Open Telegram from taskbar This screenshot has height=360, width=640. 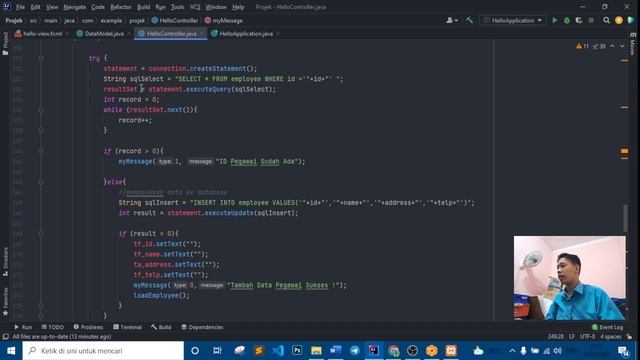tap(355, 351)
